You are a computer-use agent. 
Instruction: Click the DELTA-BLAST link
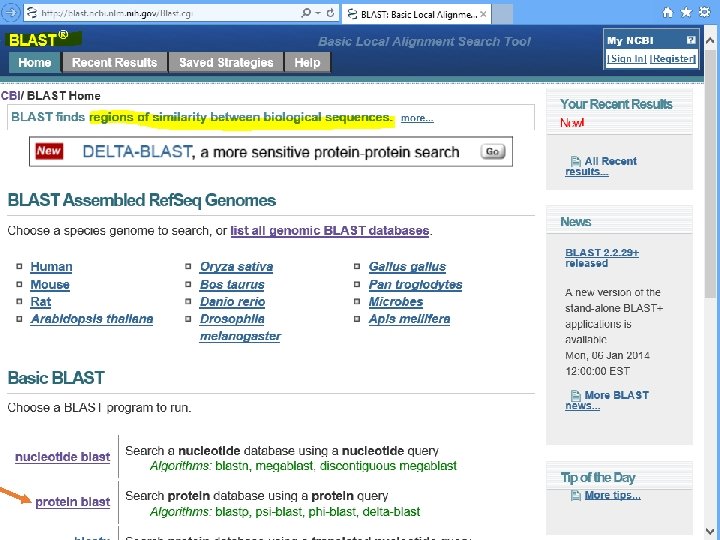click(137, 152)
